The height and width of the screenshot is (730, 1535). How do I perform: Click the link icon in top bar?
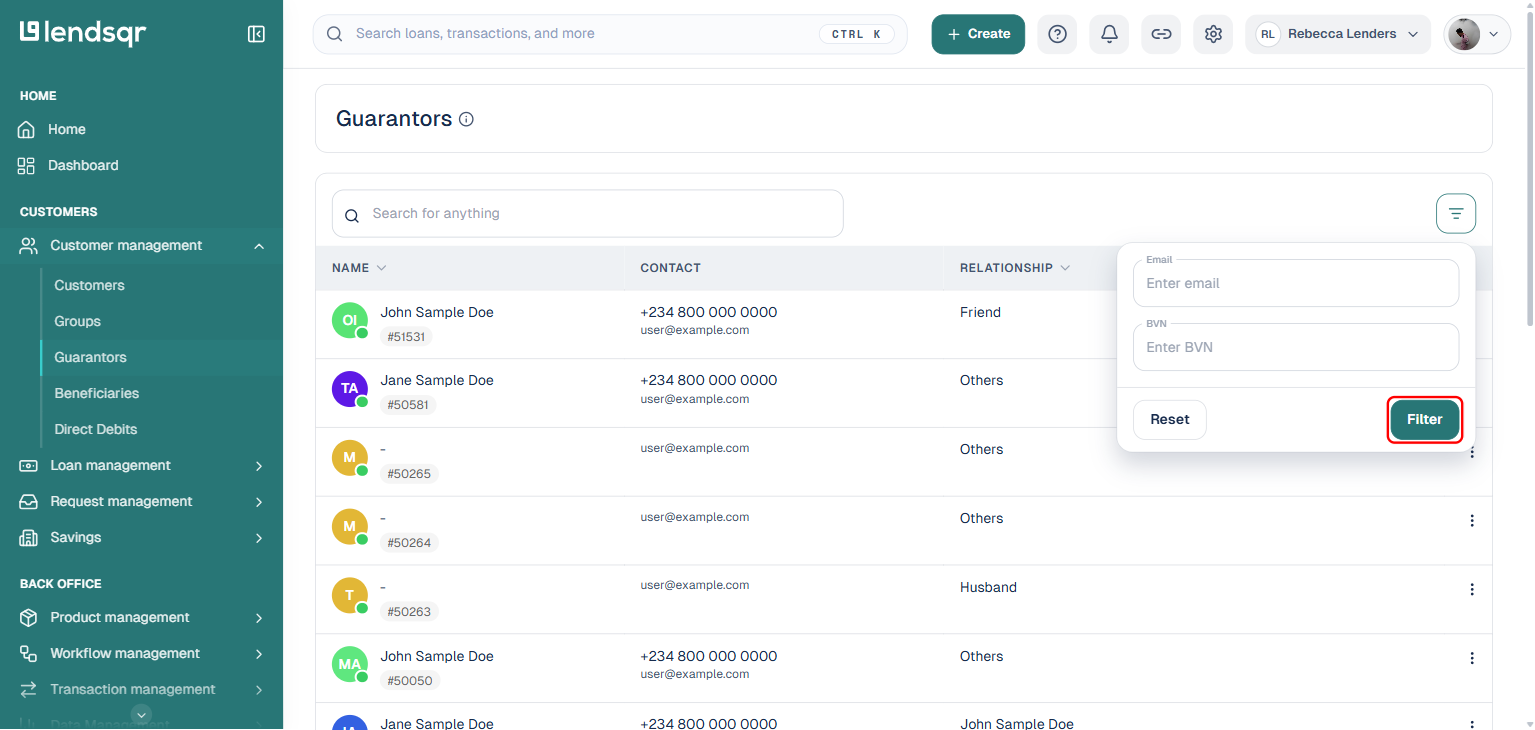click(1161, 34)
